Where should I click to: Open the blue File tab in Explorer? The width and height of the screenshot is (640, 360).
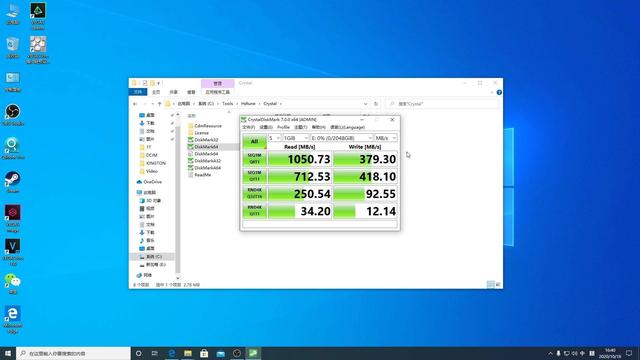(138, 92)
